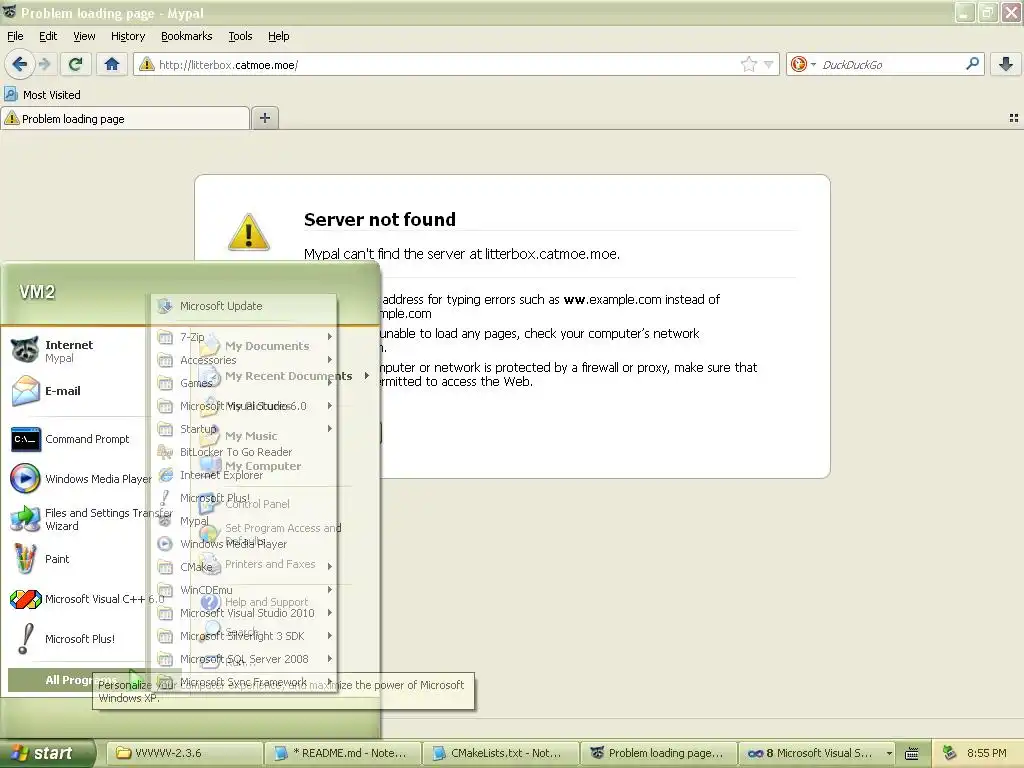Click the Windows Start button
The height and width of the screenshot is (768, 1024).
[x=47, y=753]
